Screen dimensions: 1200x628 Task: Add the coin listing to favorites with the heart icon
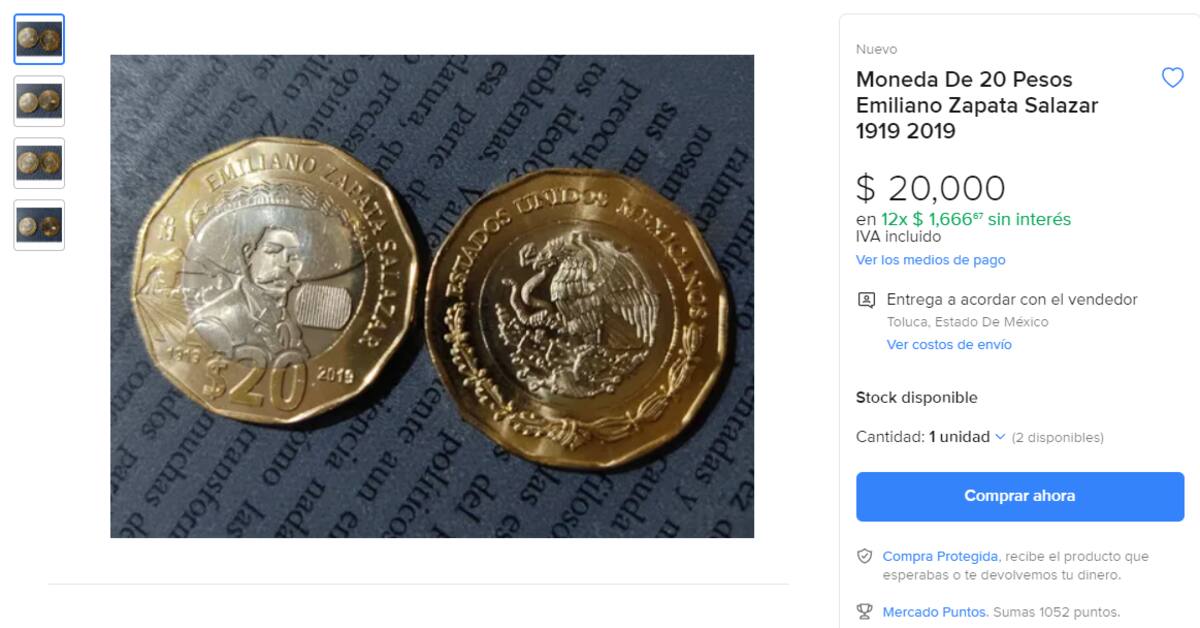tap(1172, 78)
